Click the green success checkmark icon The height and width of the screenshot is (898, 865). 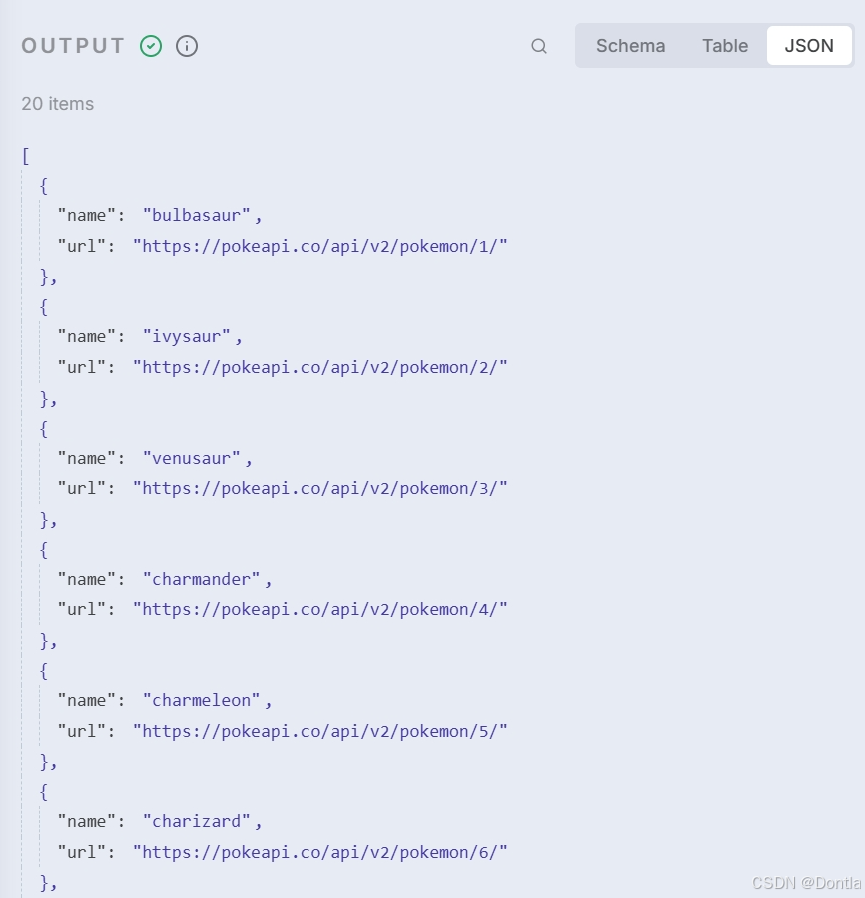point(151,46)
